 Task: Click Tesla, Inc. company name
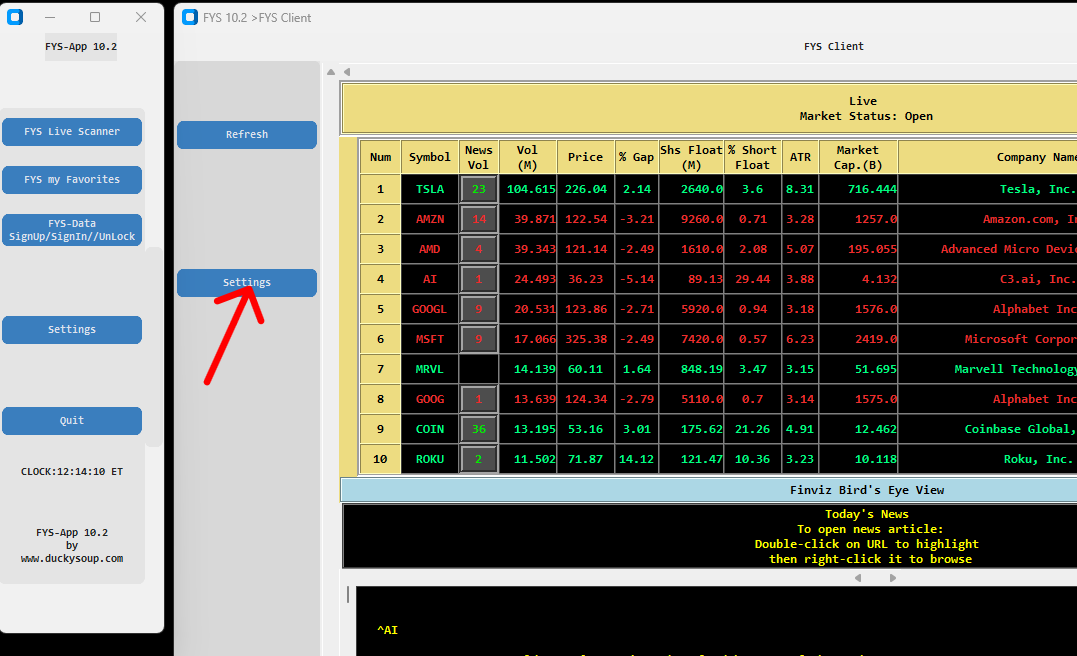tap(1036, 190)
